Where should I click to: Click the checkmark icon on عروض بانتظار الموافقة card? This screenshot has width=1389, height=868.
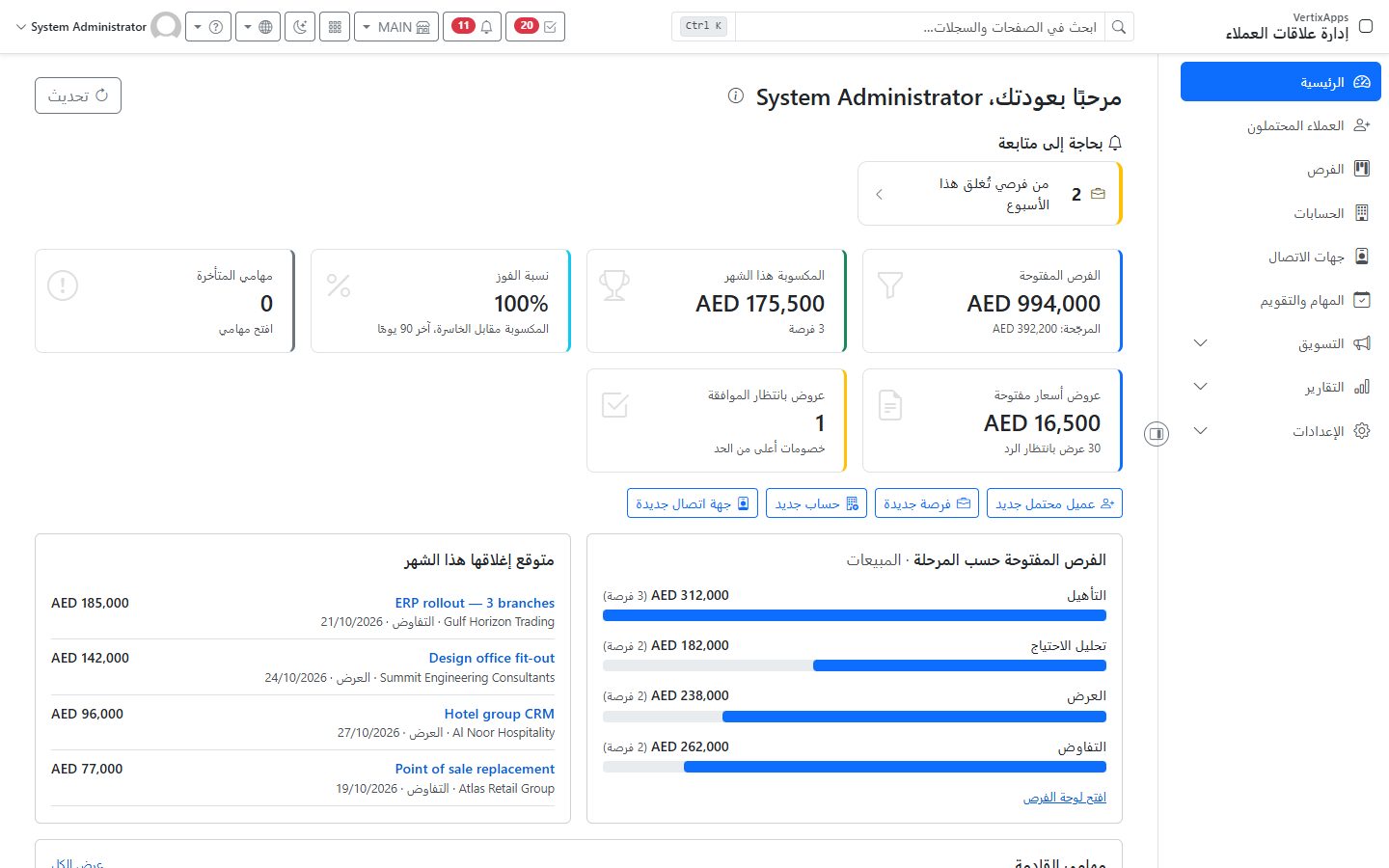[614, 405]
